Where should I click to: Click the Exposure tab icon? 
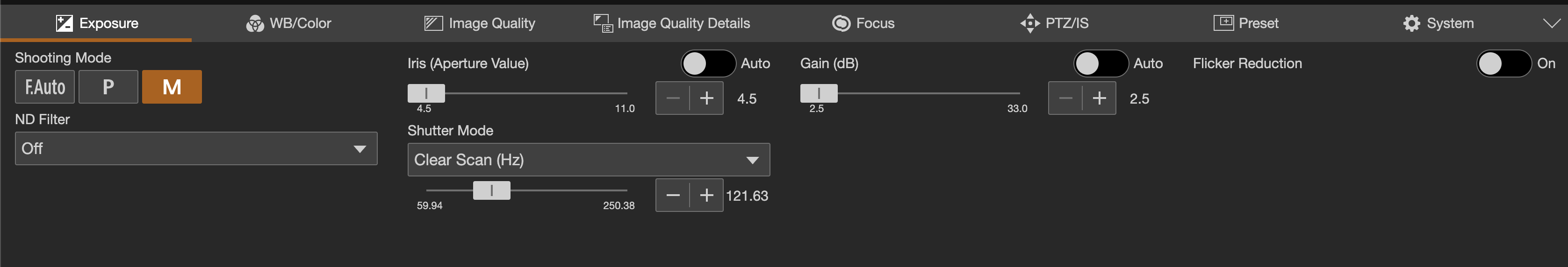65,24
